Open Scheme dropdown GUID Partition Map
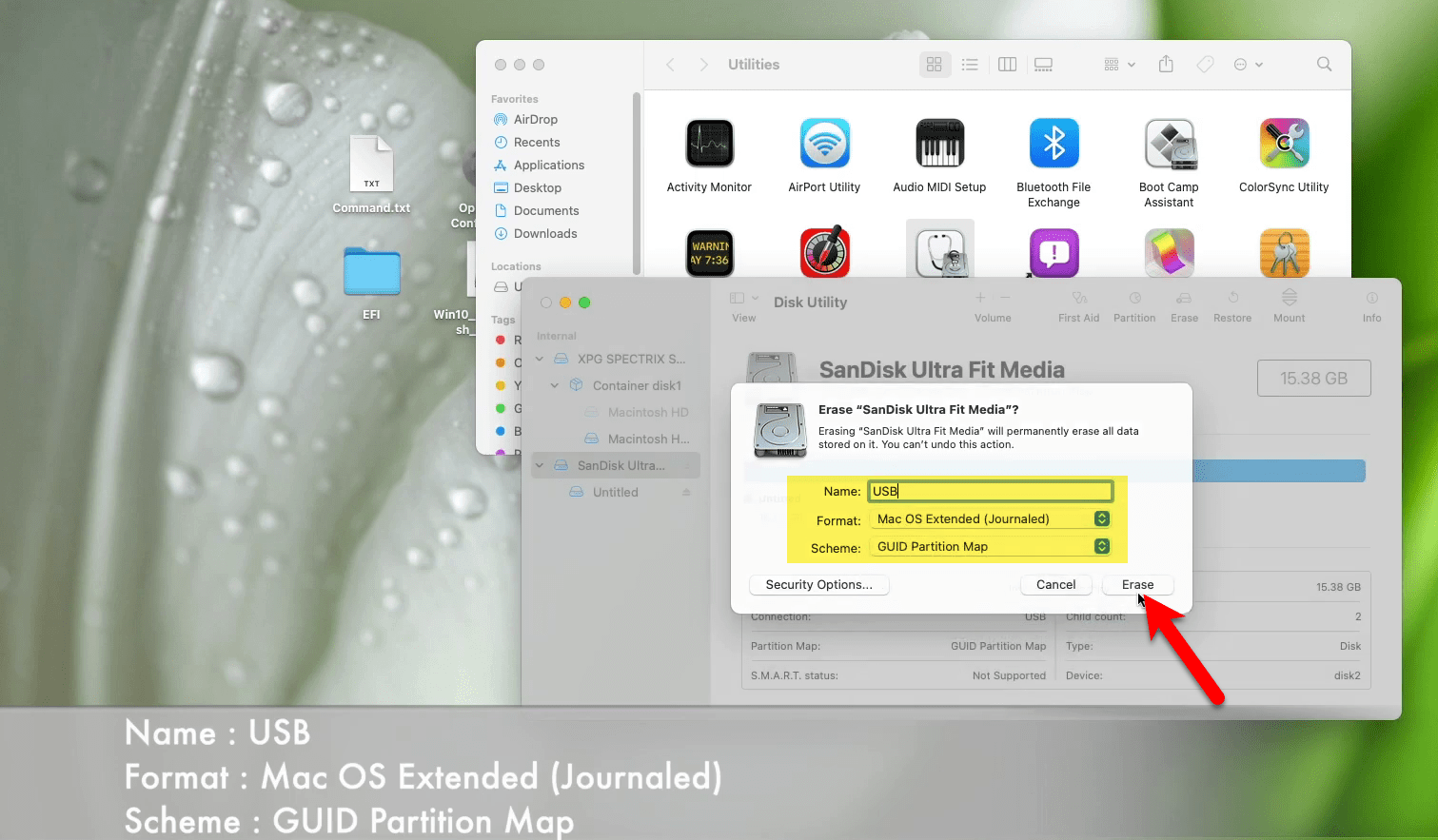Image resolution: width=1438 pixels, height=840 pixels. [991, 546]
